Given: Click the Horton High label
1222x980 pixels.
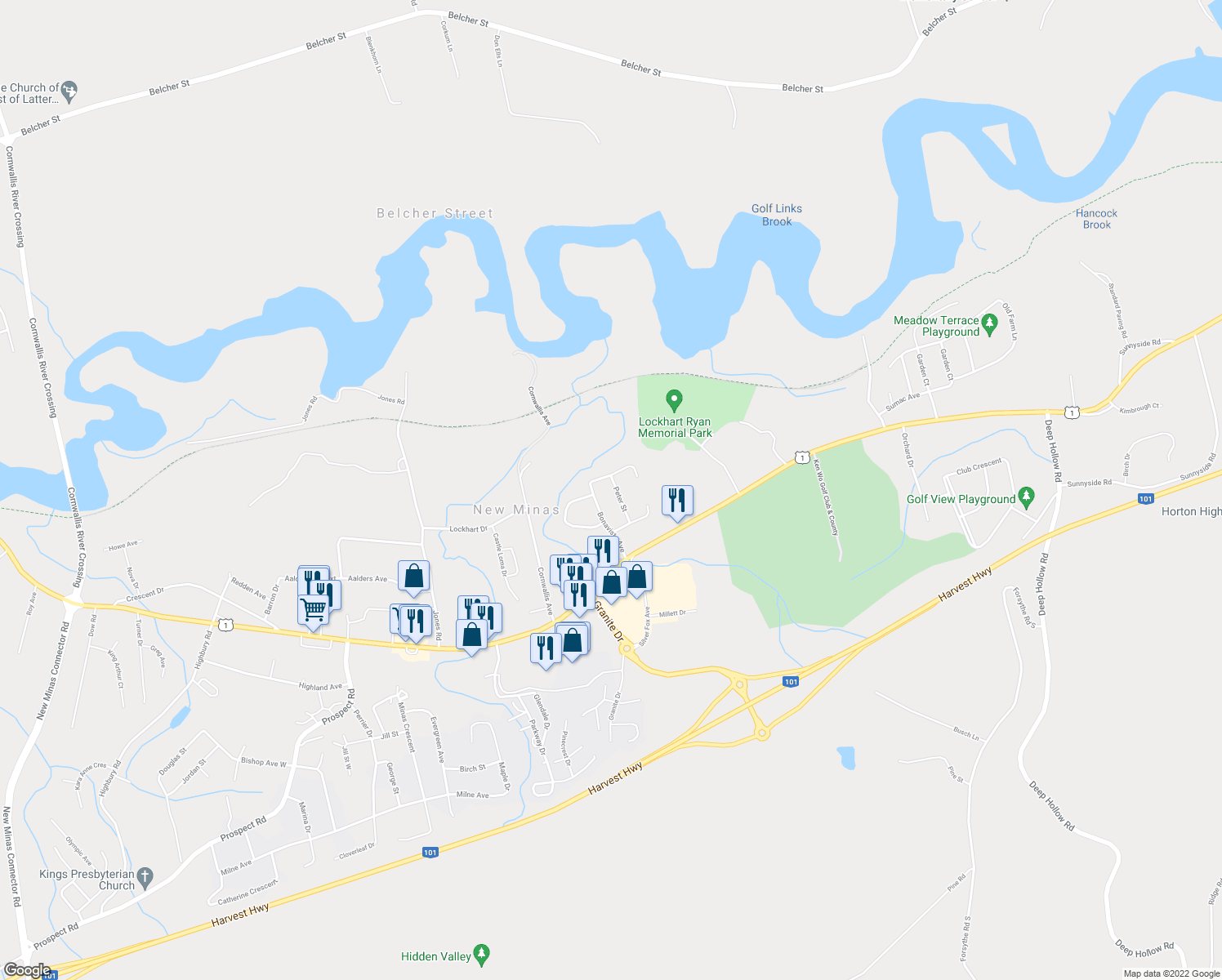Looking at the screenshot, I should [1192, 511].
